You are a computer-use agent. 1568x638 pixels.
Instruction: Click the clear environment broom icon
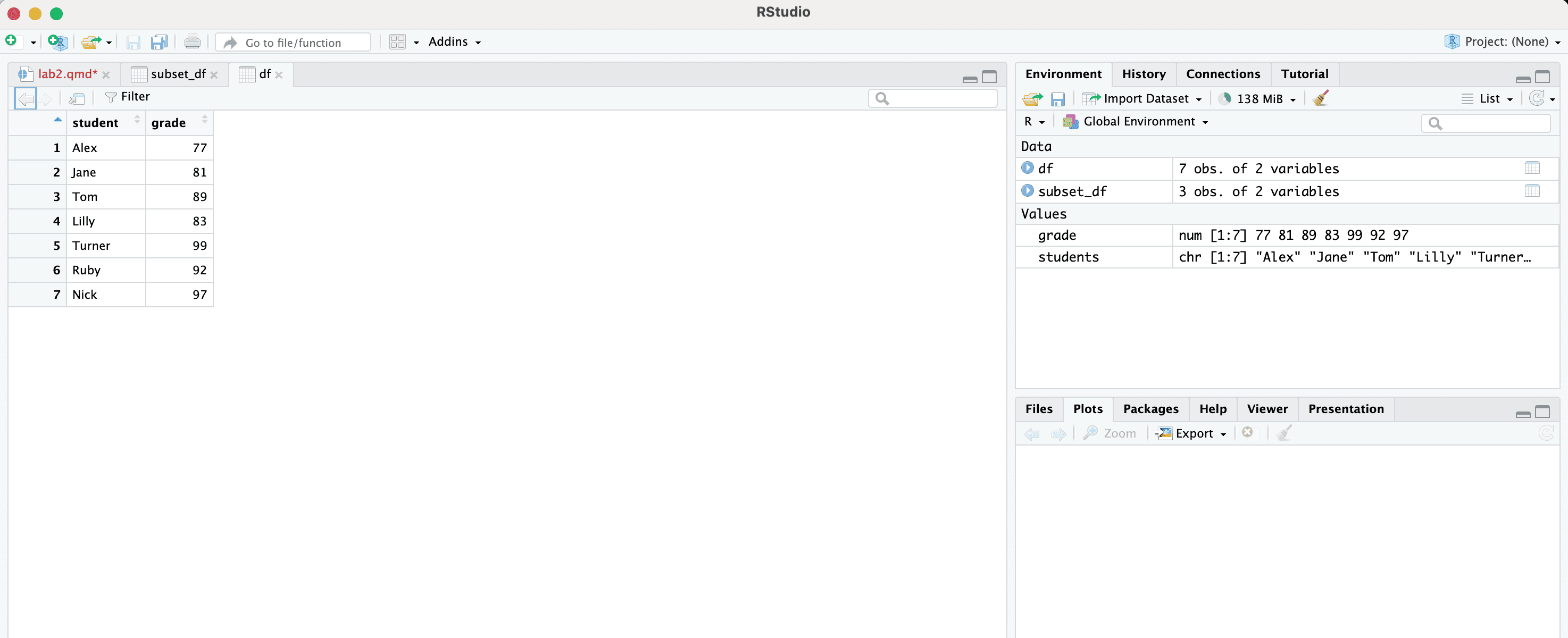[x=1320, y=98]
